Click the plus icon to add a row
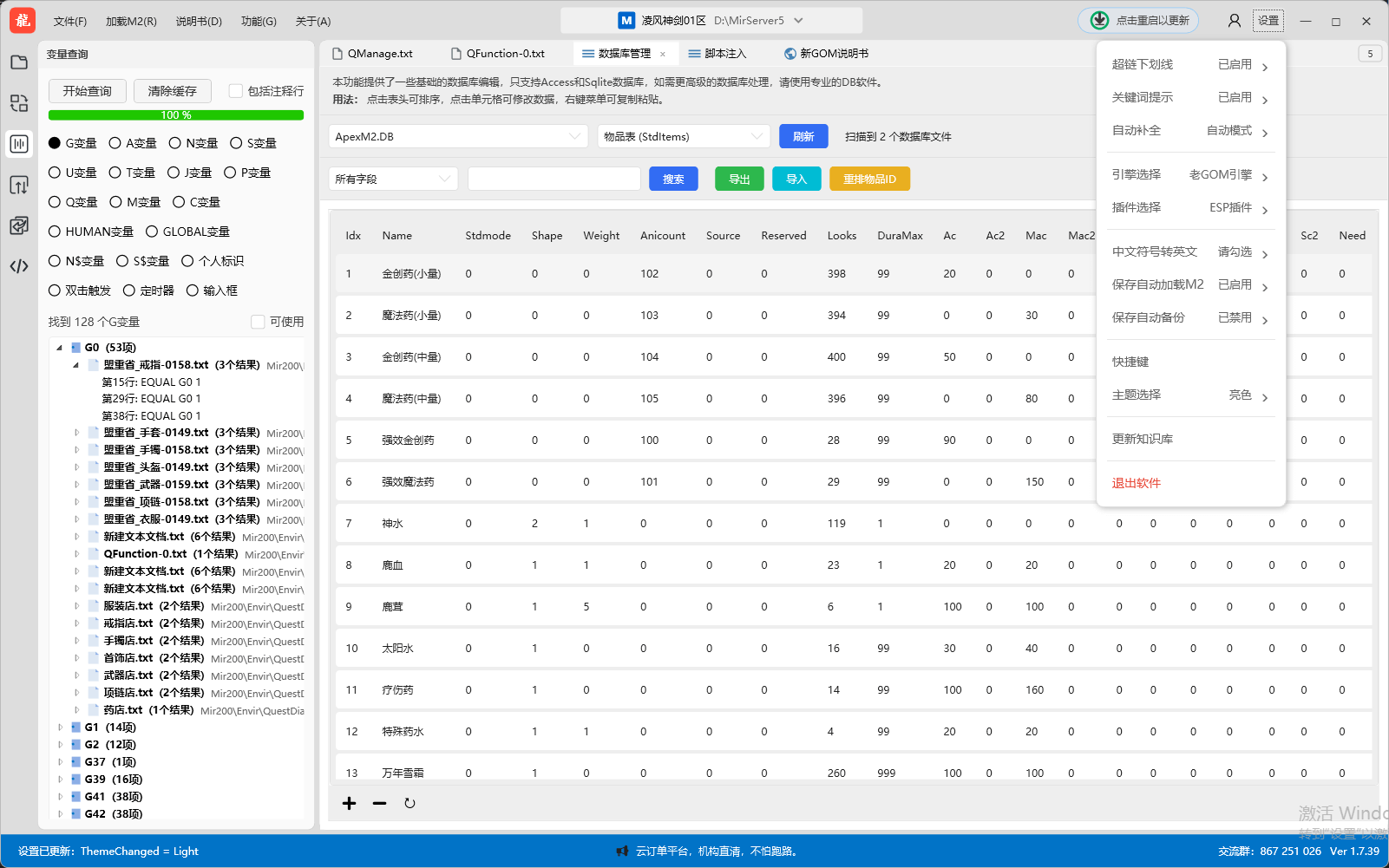The height and width of the screenshot is (868, 1389). click(x=349, y=803)
